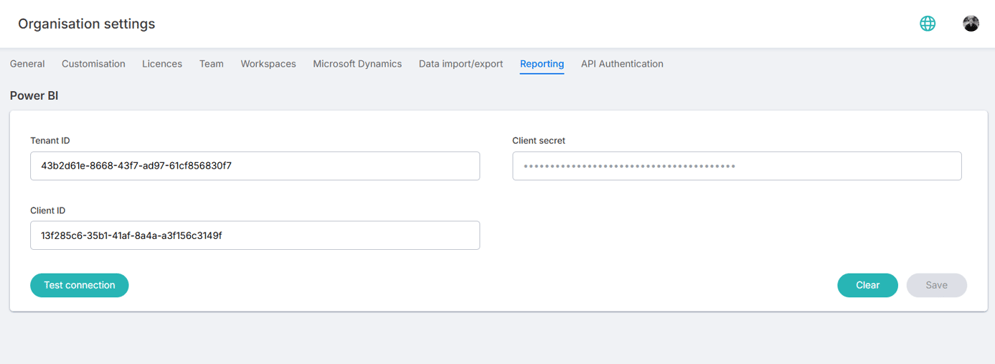Open the user profile avatar
The height and width of the screenshot is (364, 995).
point(971,24)
